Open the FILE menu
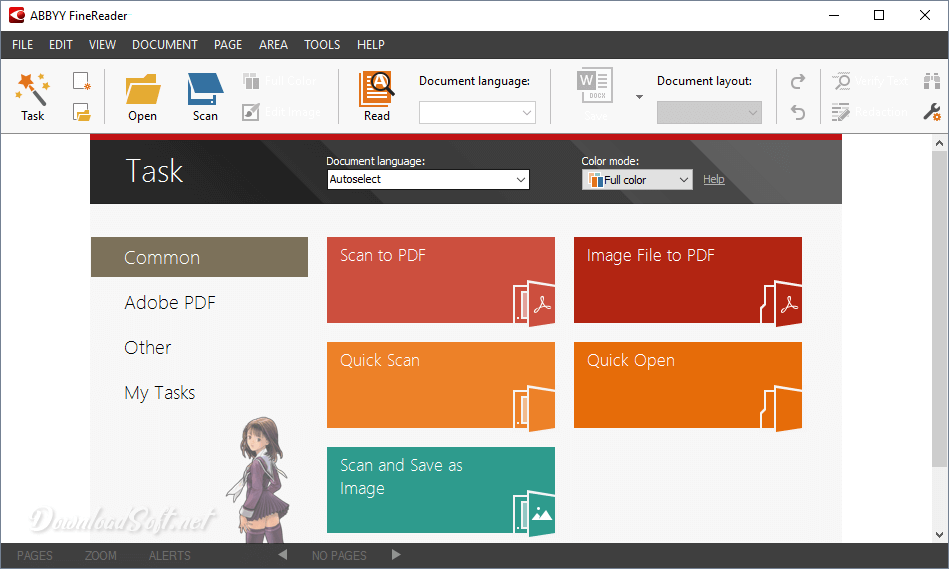 22,45
